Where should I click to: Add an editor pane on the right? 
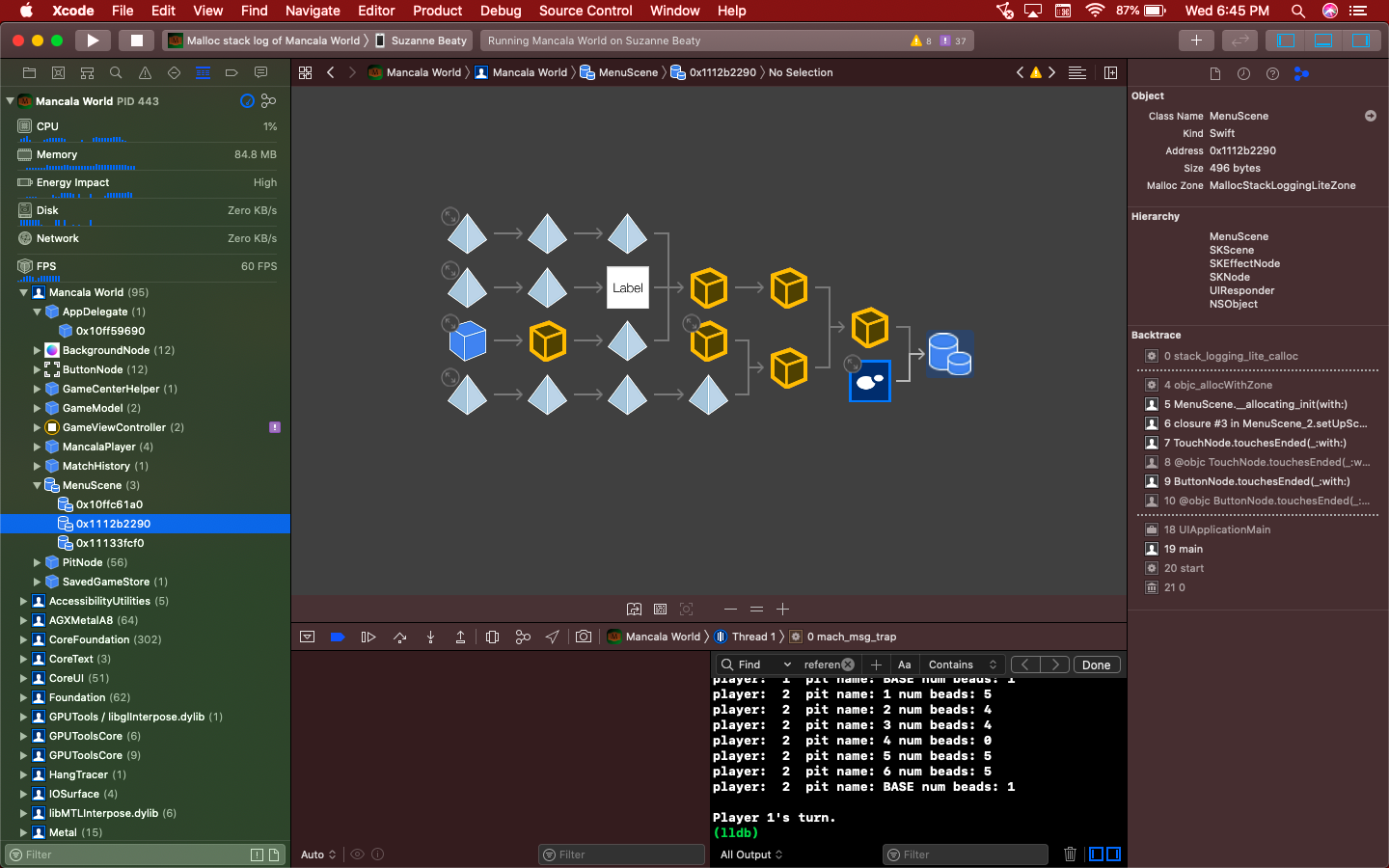pyautogui.click(x=1110, y=72)
